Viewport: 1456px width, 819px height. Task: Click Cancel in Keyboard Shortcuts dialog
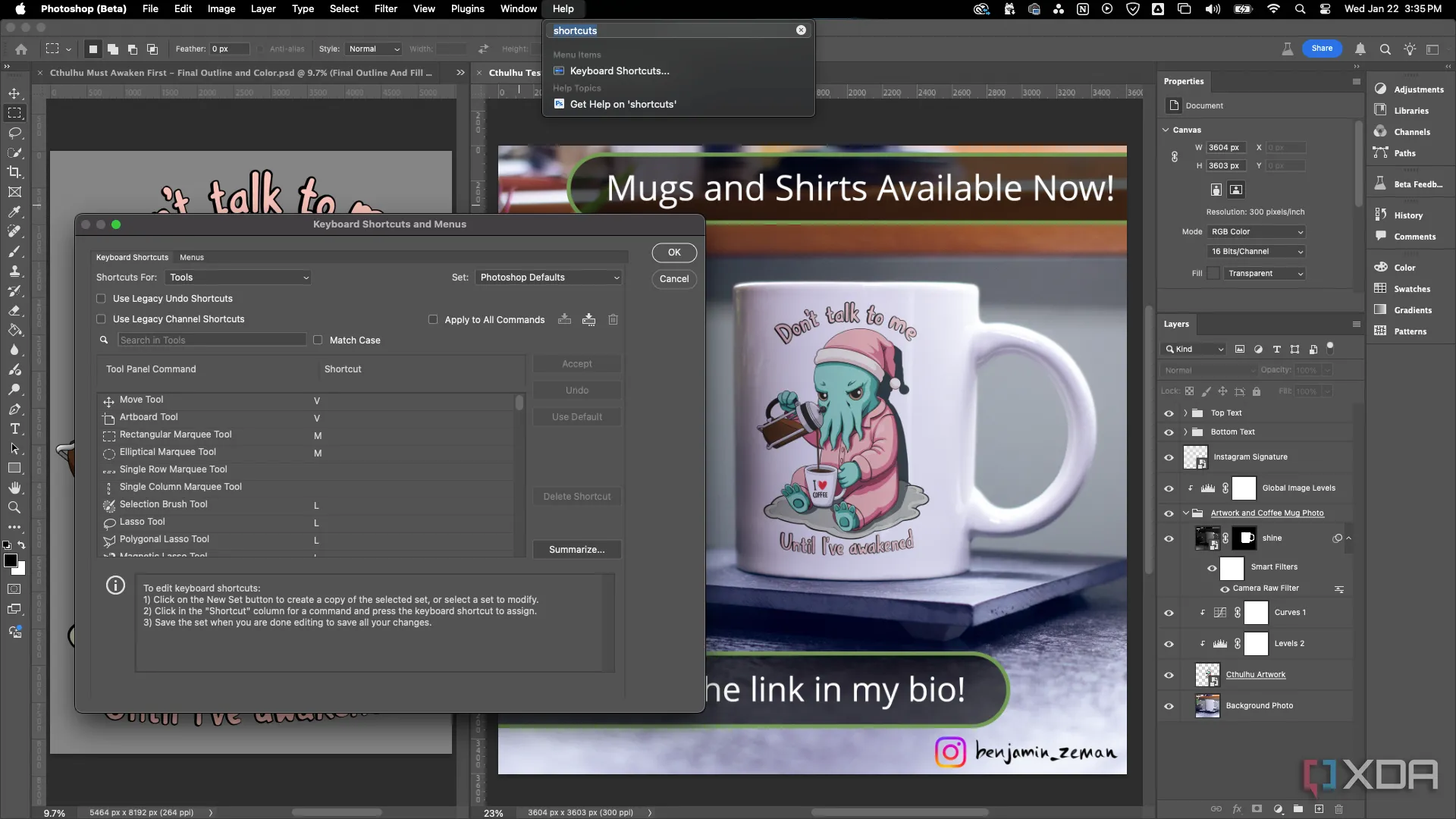click(x=674, y=279)
